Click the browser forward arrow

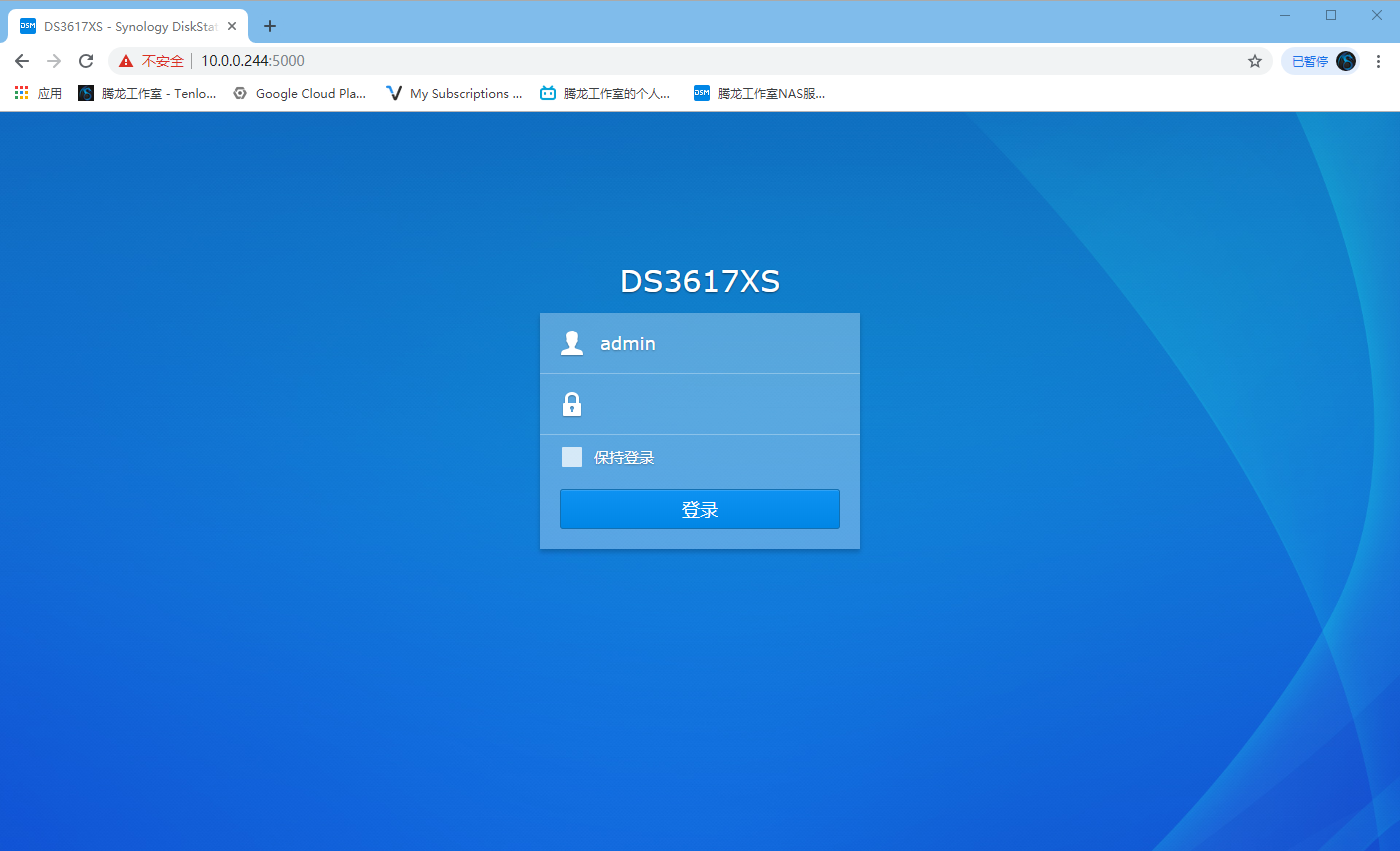(x=54, y=61)
